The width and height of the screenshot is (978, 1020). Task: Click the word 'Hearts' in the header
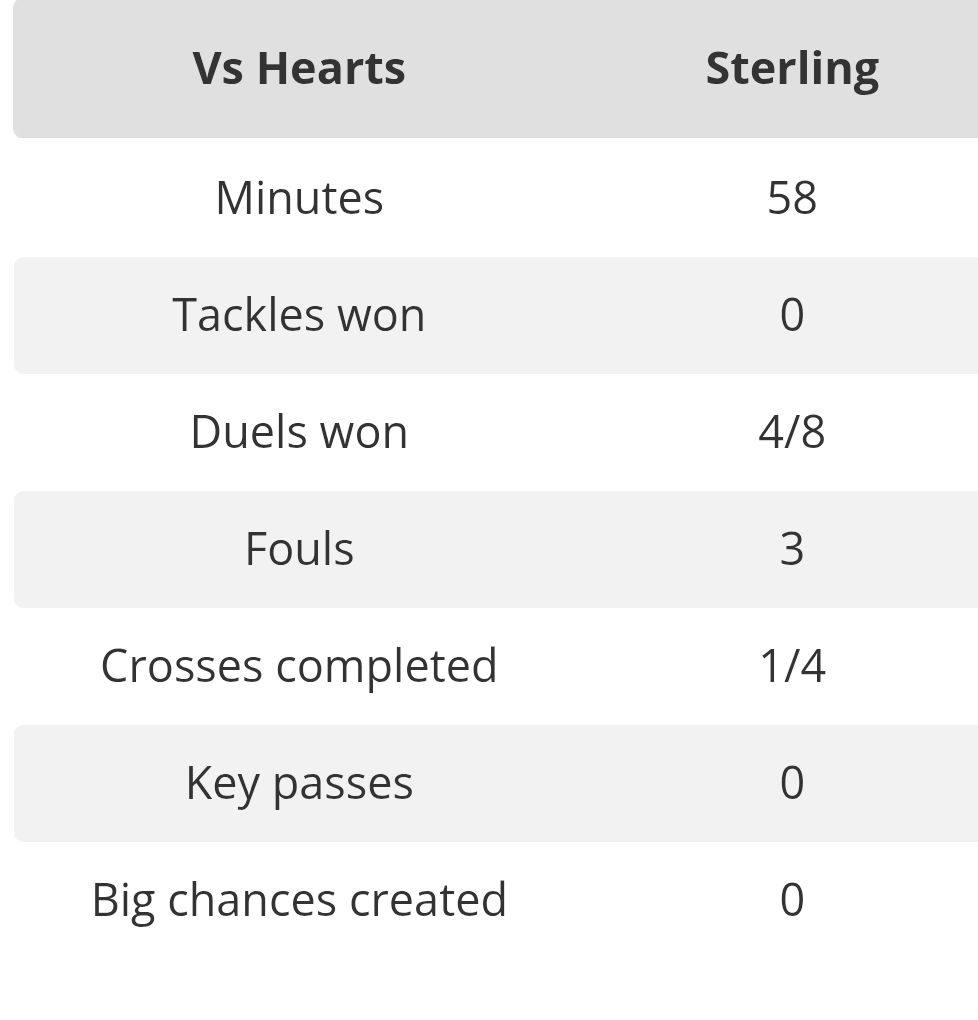pyautogui.click(x=331, y=69)
